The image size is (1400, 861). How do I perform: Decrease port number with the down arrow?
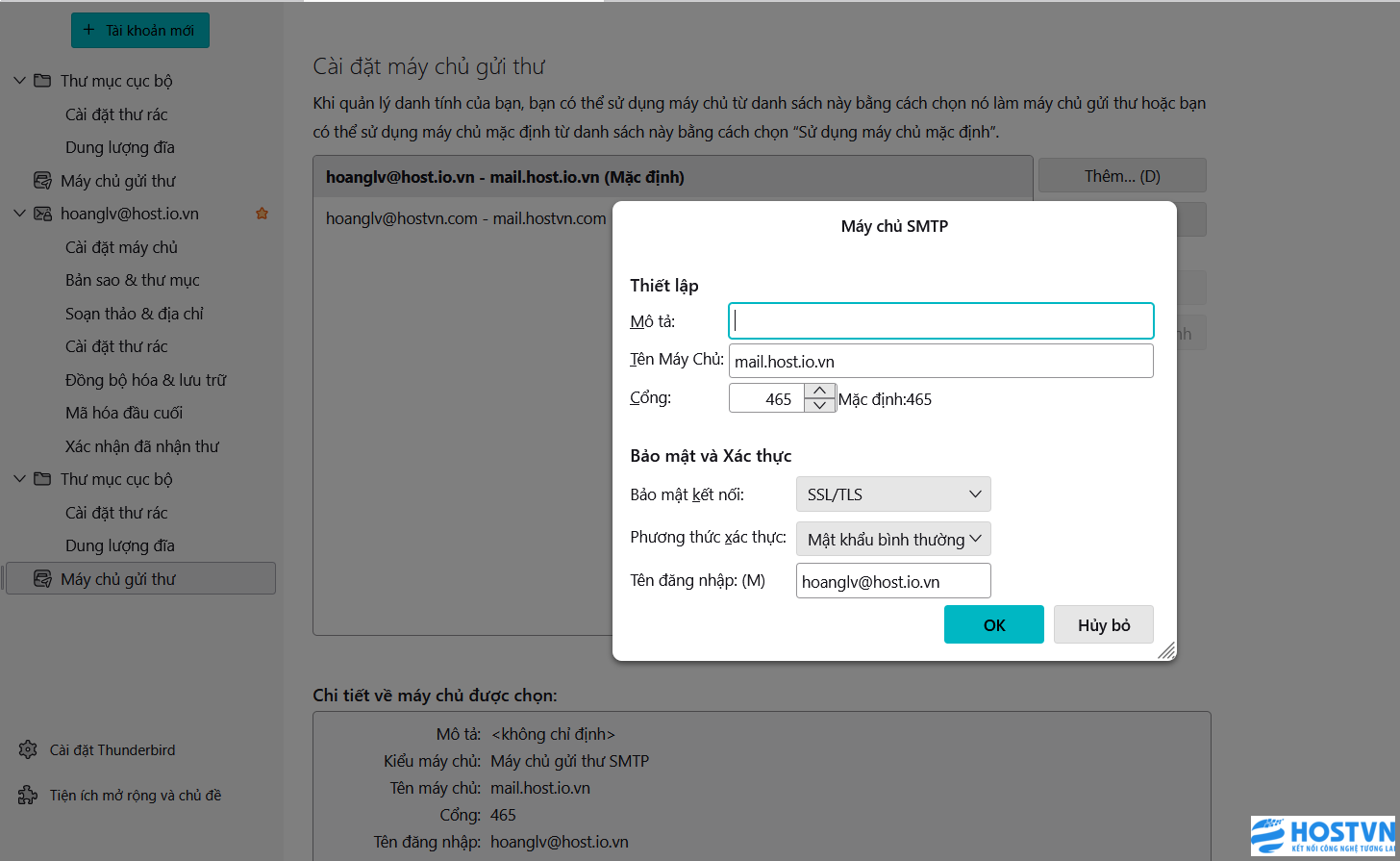click(818, 405)
